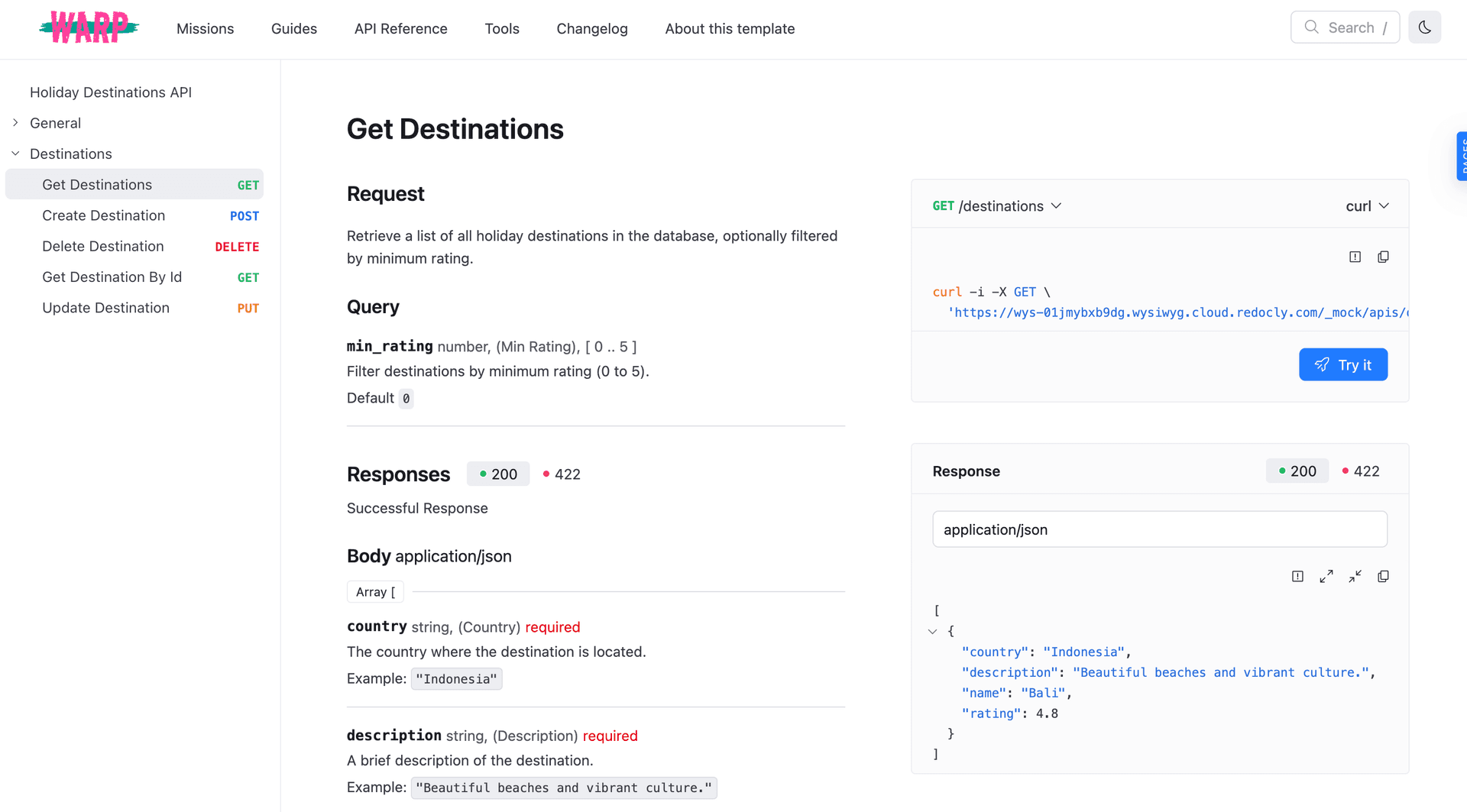Image resolution: width=1467 pixels, height=812 pixels.
Task: Click the Try it button
Action: tap(1342, 364)
